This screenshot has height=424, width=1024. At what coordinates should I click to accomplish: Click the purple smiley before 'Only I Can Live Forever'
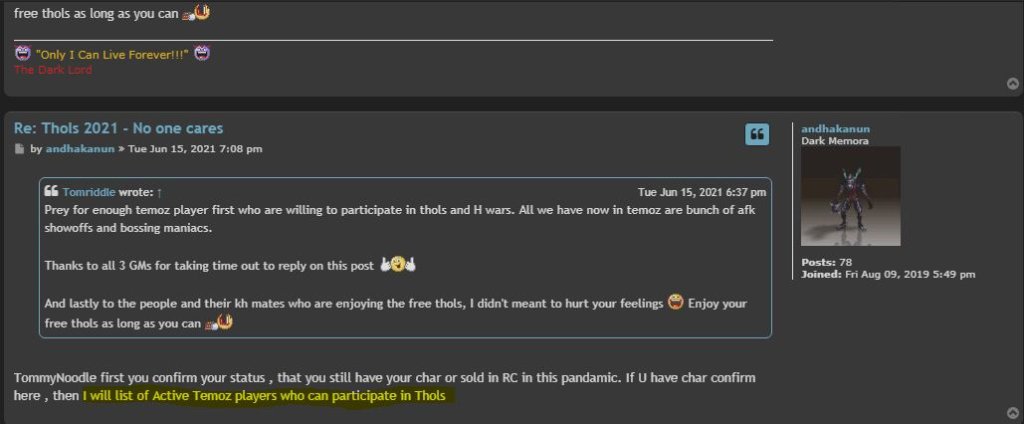tap(23, 53)
